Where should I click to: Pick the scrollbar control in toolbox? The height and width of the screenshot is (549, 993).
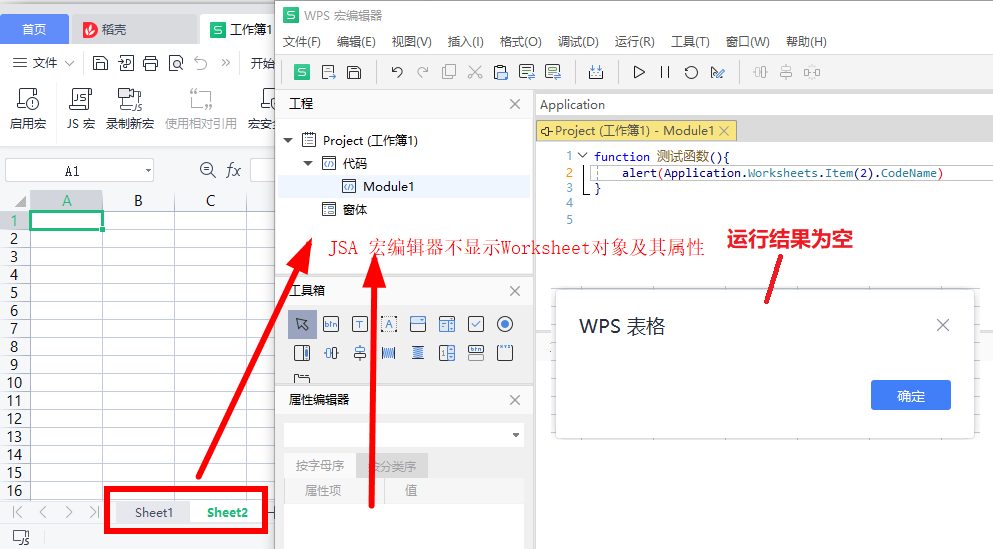(x=302, y=353)
